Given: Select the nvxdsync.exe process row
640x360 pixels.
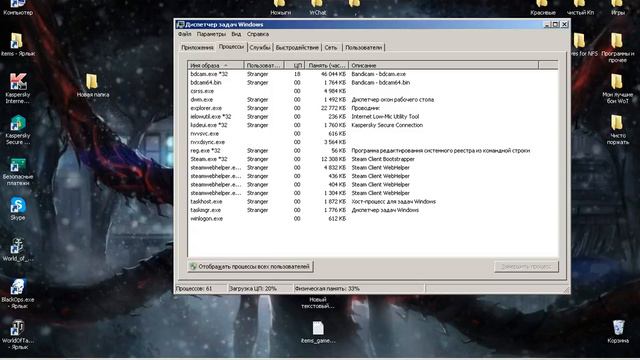Looking at the screenshot, I should 373,142.
